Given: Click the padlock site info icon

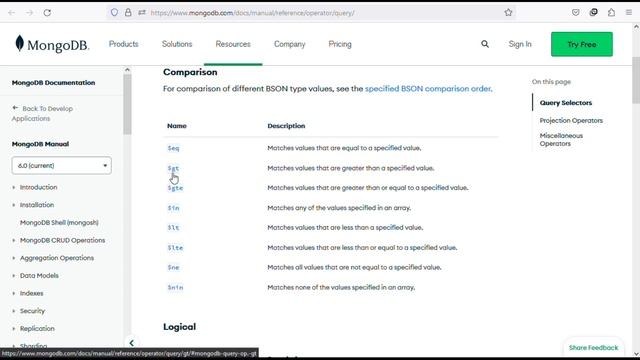Looking at the screenshot, I should point(128,13).
